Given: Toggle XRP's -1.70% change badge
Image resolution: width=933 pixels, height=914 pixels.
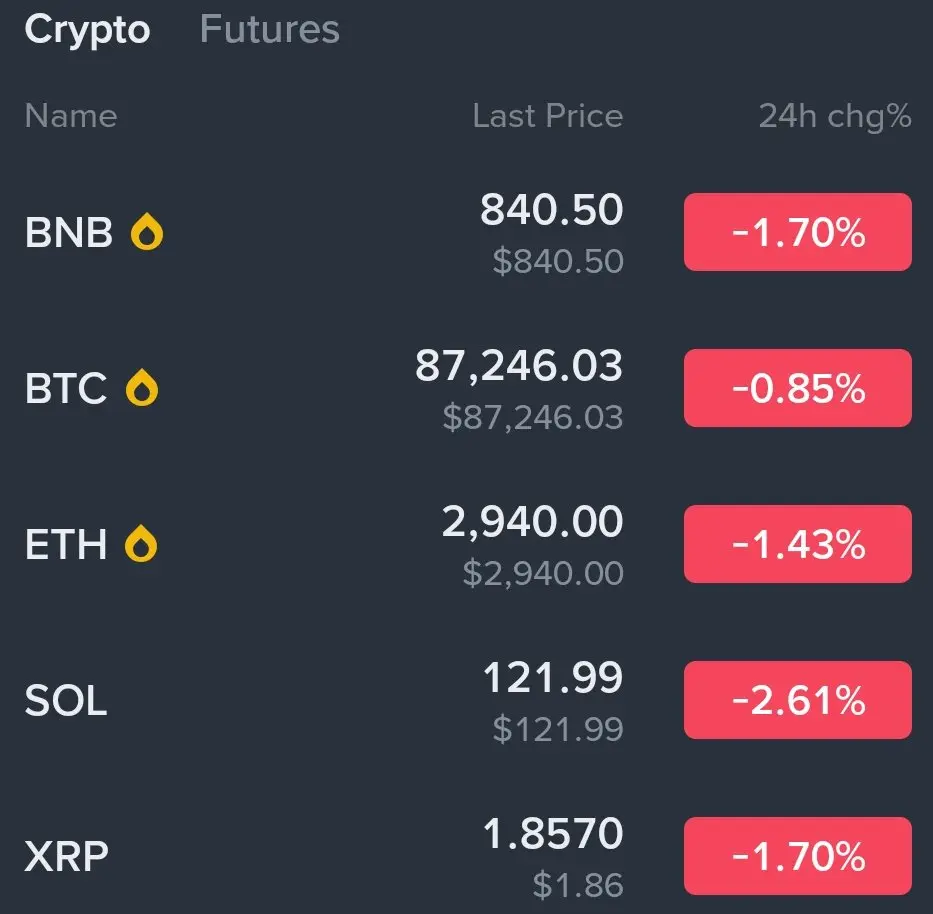Looking at the screenshot, I should [x=797, y=856].
